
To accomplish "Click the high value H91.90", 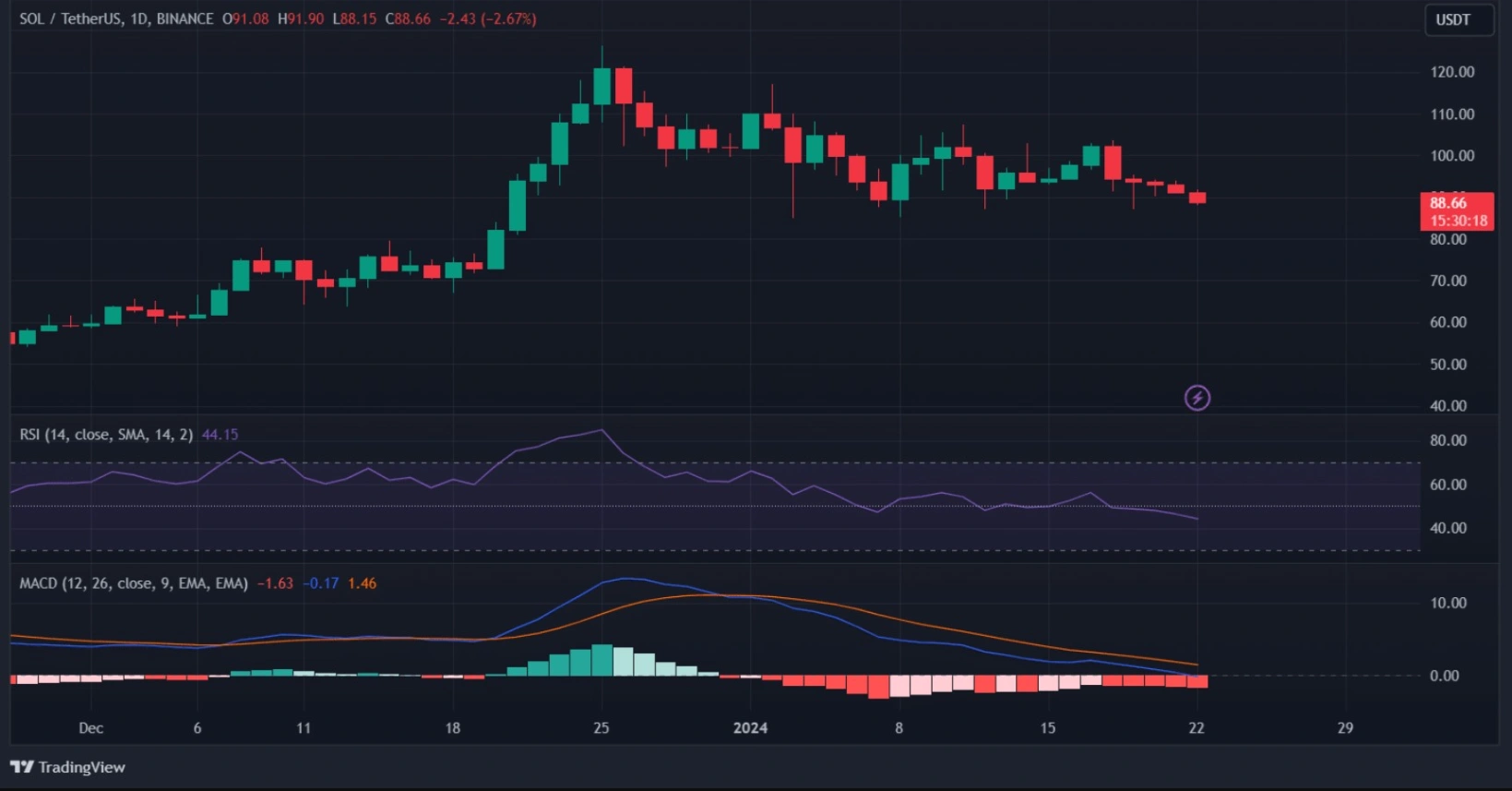I will (301, 18).
